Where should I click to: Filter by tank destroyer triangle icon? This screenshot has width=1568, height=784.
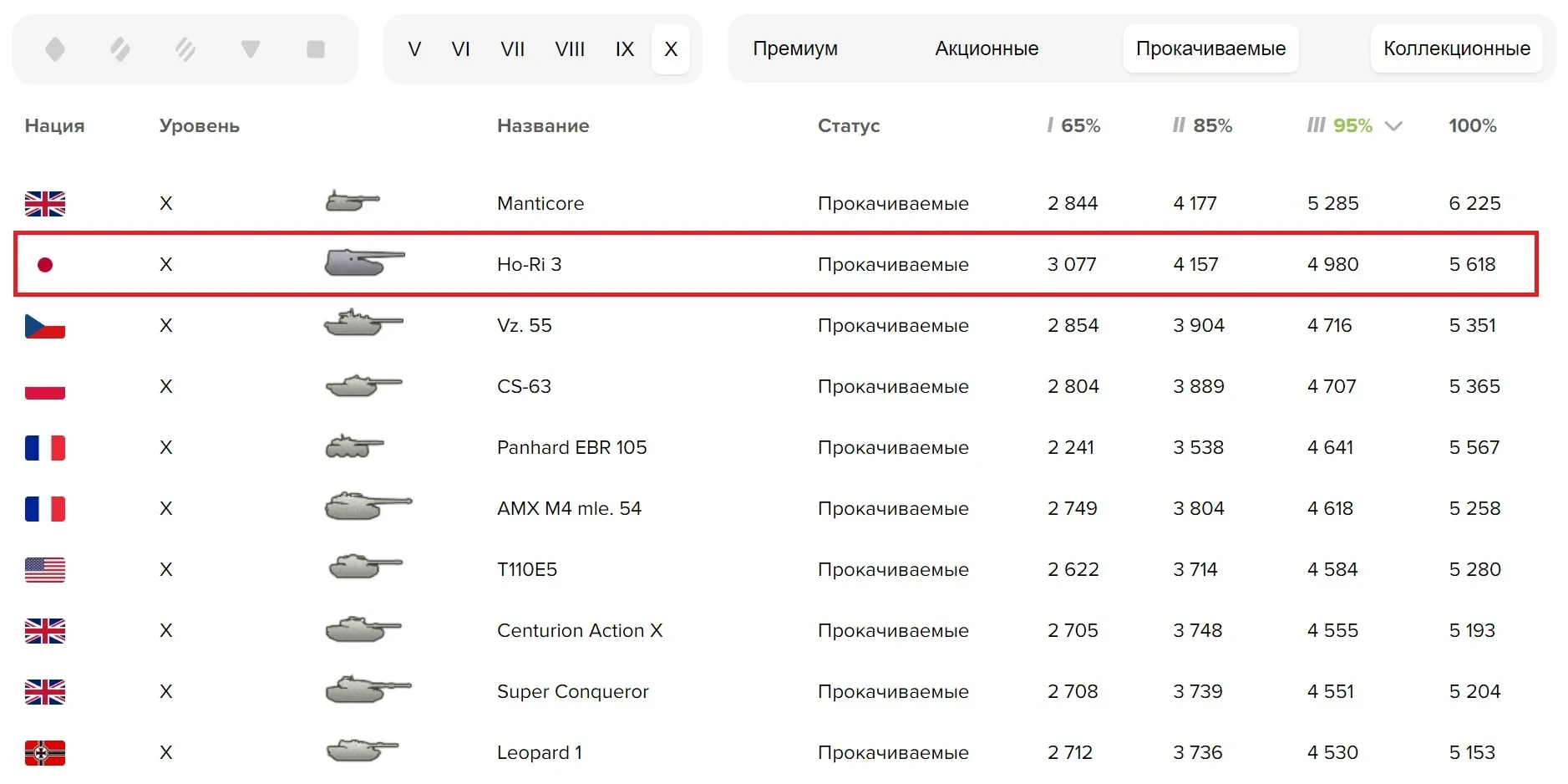point(251,49)
